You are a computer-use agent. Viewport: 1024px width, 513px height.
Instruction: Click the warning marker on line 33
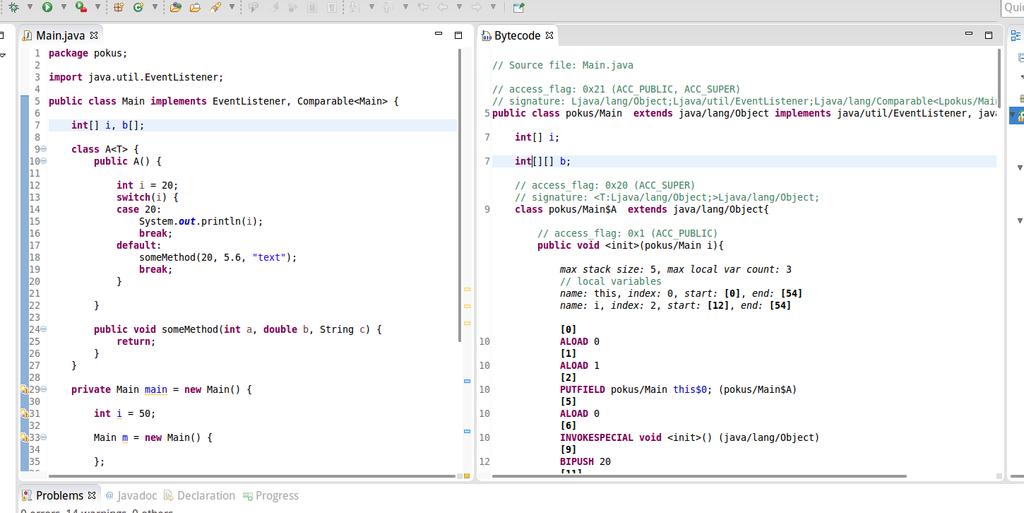[24, 437]
